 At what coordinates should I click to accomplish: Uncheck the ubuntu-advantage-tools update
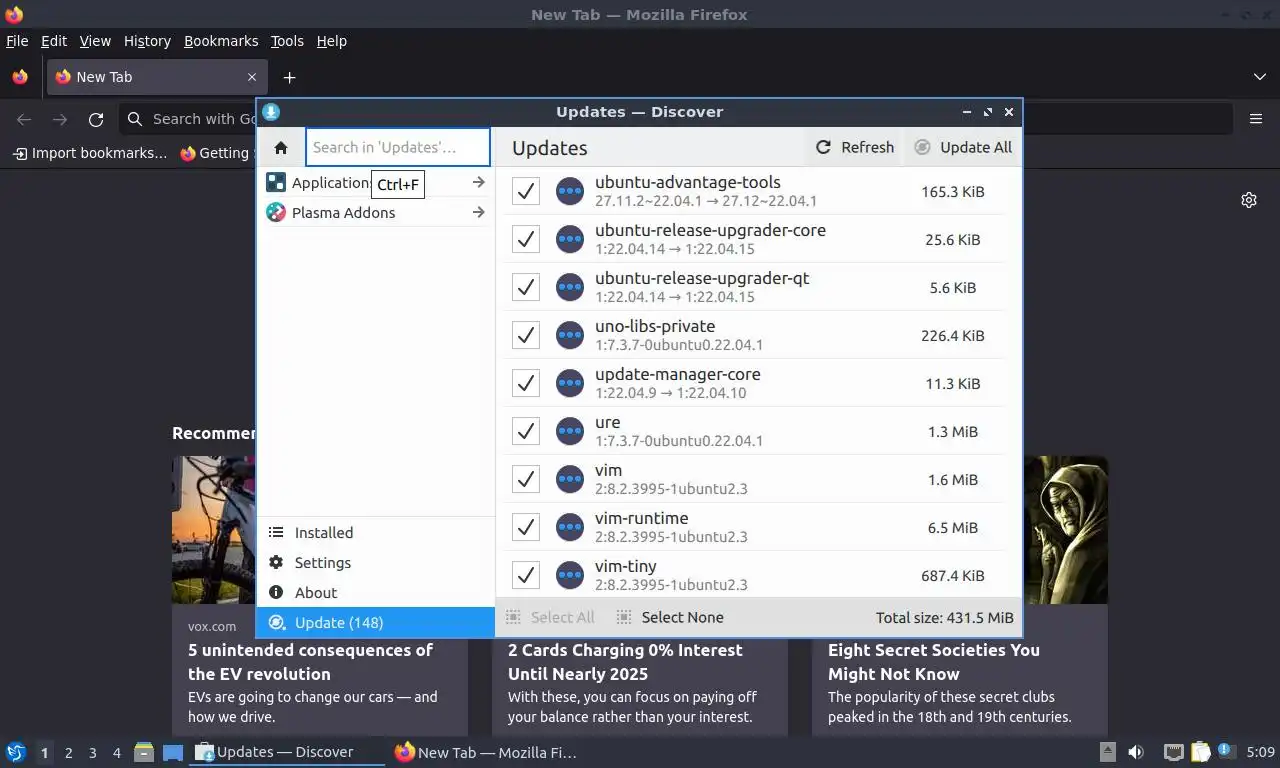click(526, 191)
